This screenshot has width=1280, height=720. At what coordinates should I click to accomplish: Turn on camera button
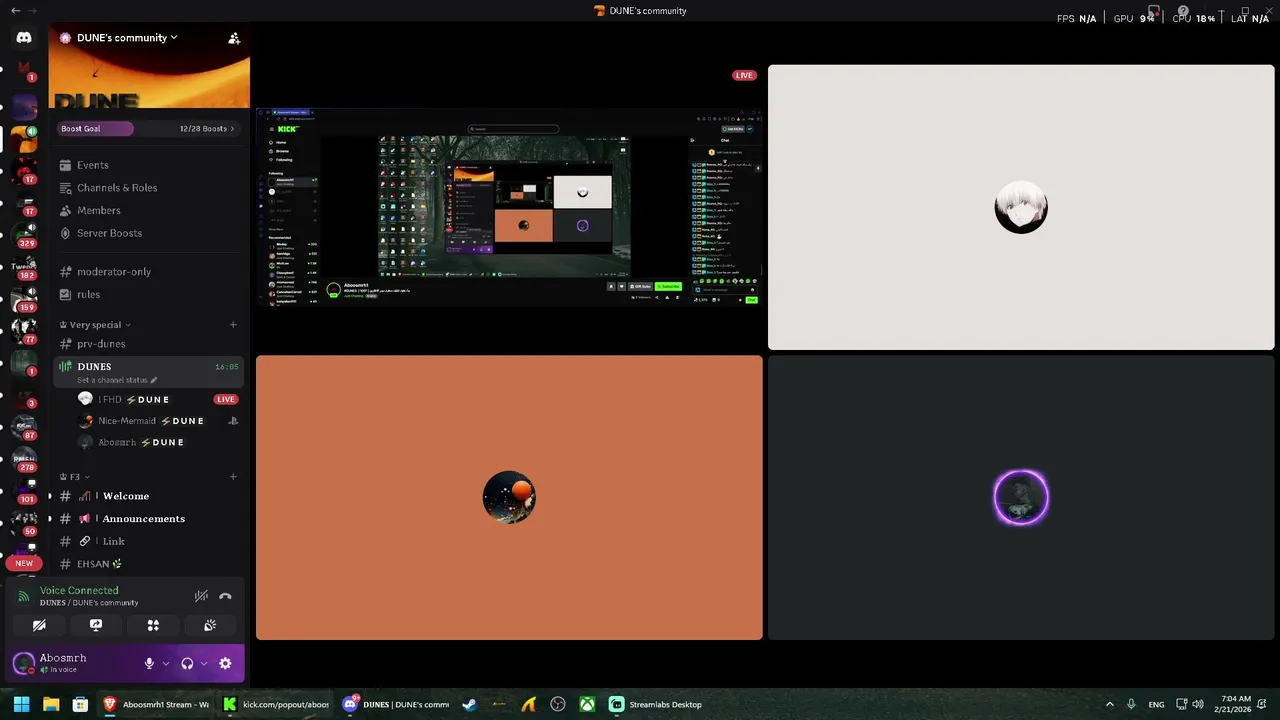coord(39,625)
